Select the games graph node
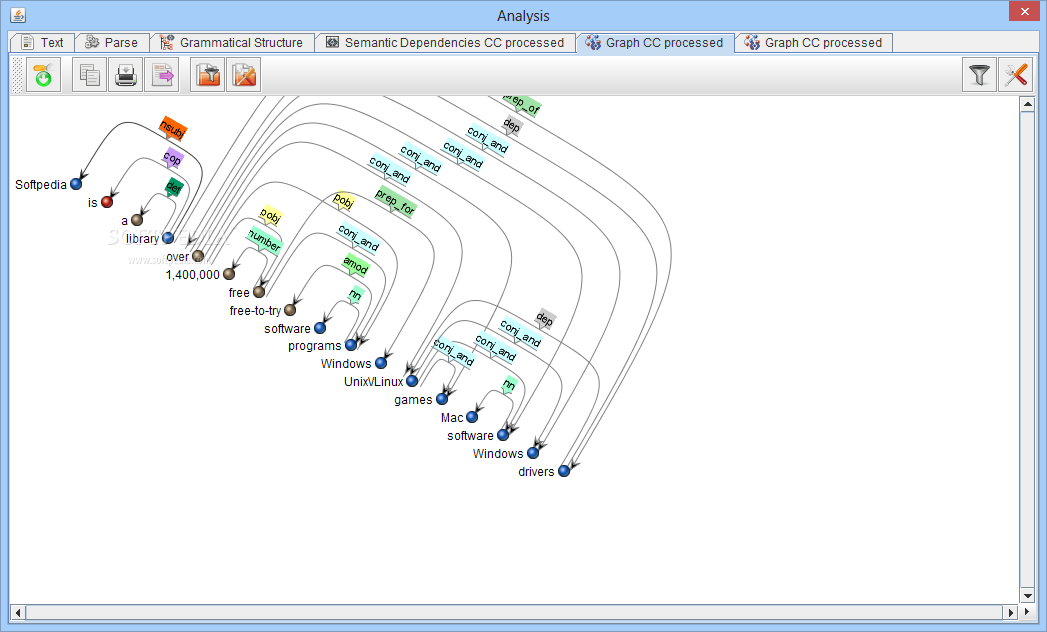1047x632 pixels. 442,399
